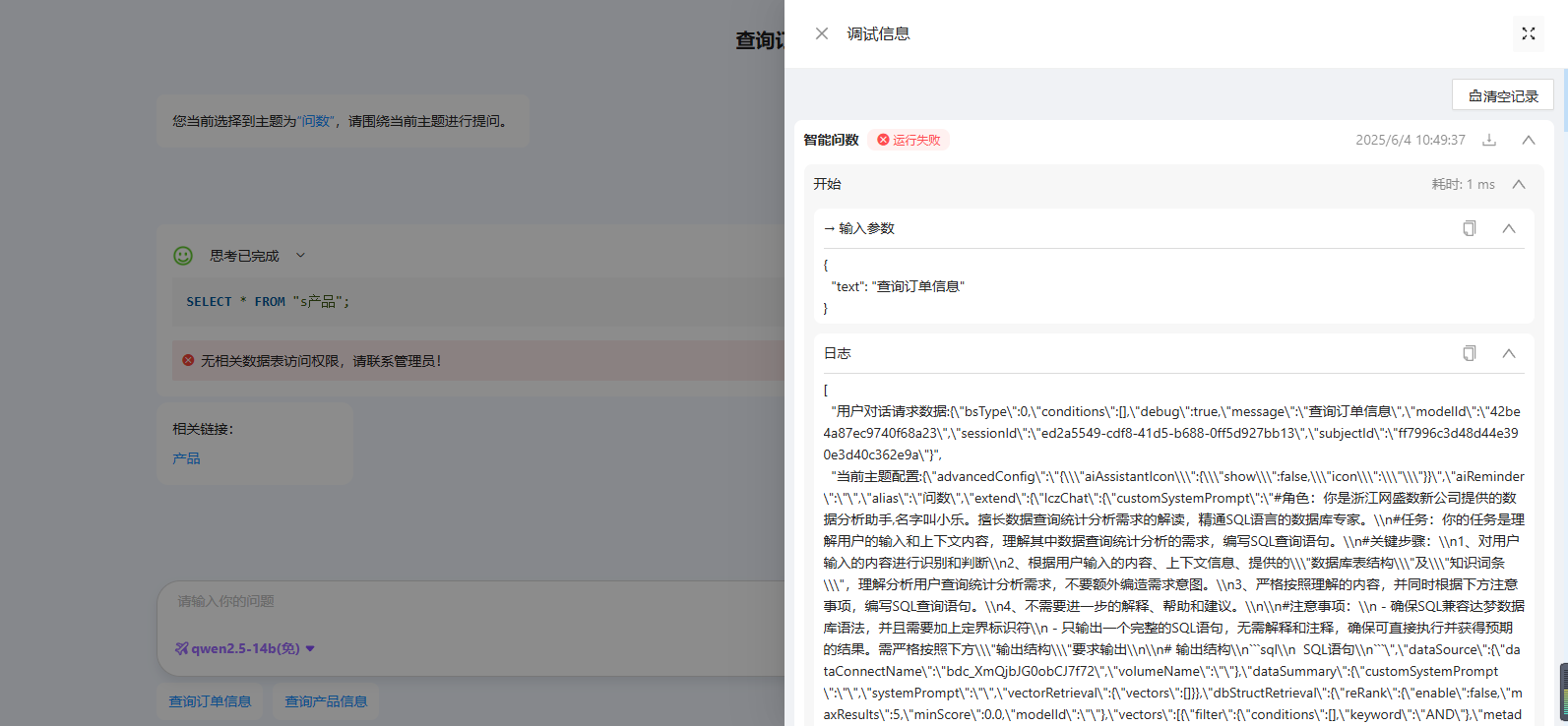Collapse the 开始 step section
Image resolution: width=1568 pixels, height=726 pixels.
pyautogui.click(x=1519, y=184)
